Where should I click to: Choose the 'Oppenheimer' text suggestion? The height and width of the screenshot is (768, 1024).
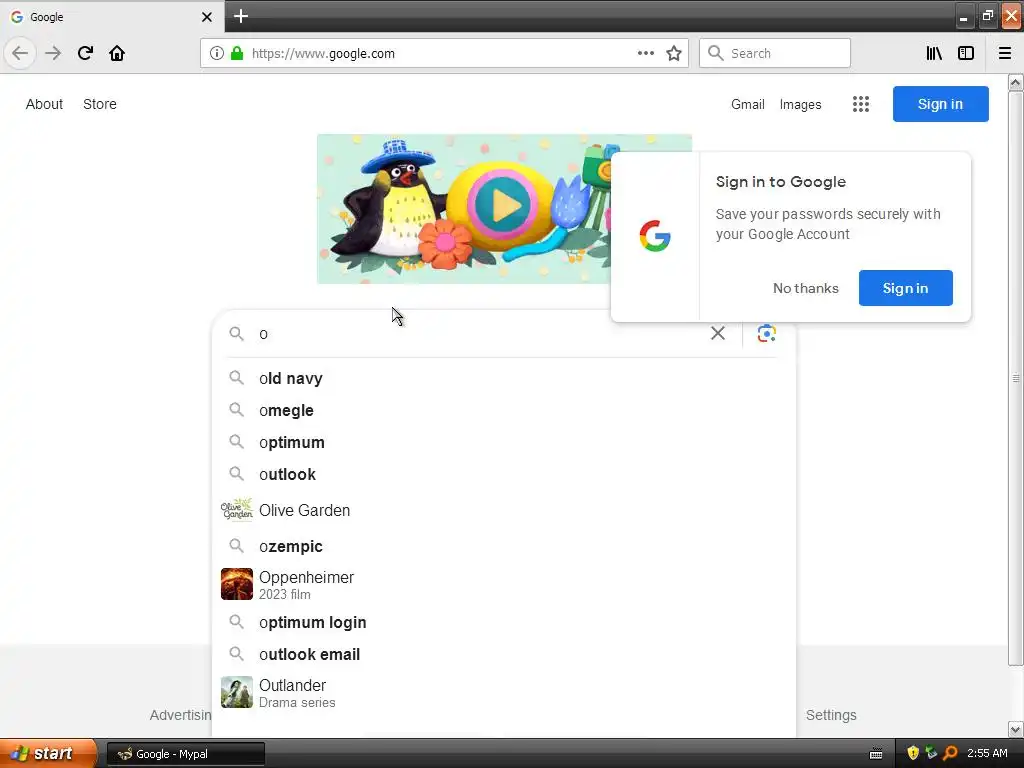(306, 577)
